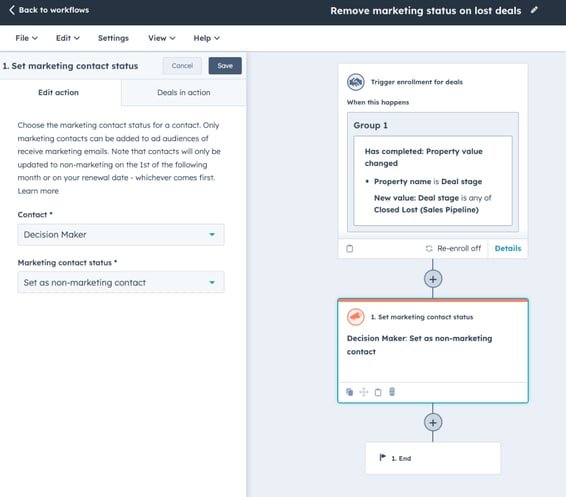Click the orange marketing action icon
This screenshot has width=566, height=497.
pos(356,317)
